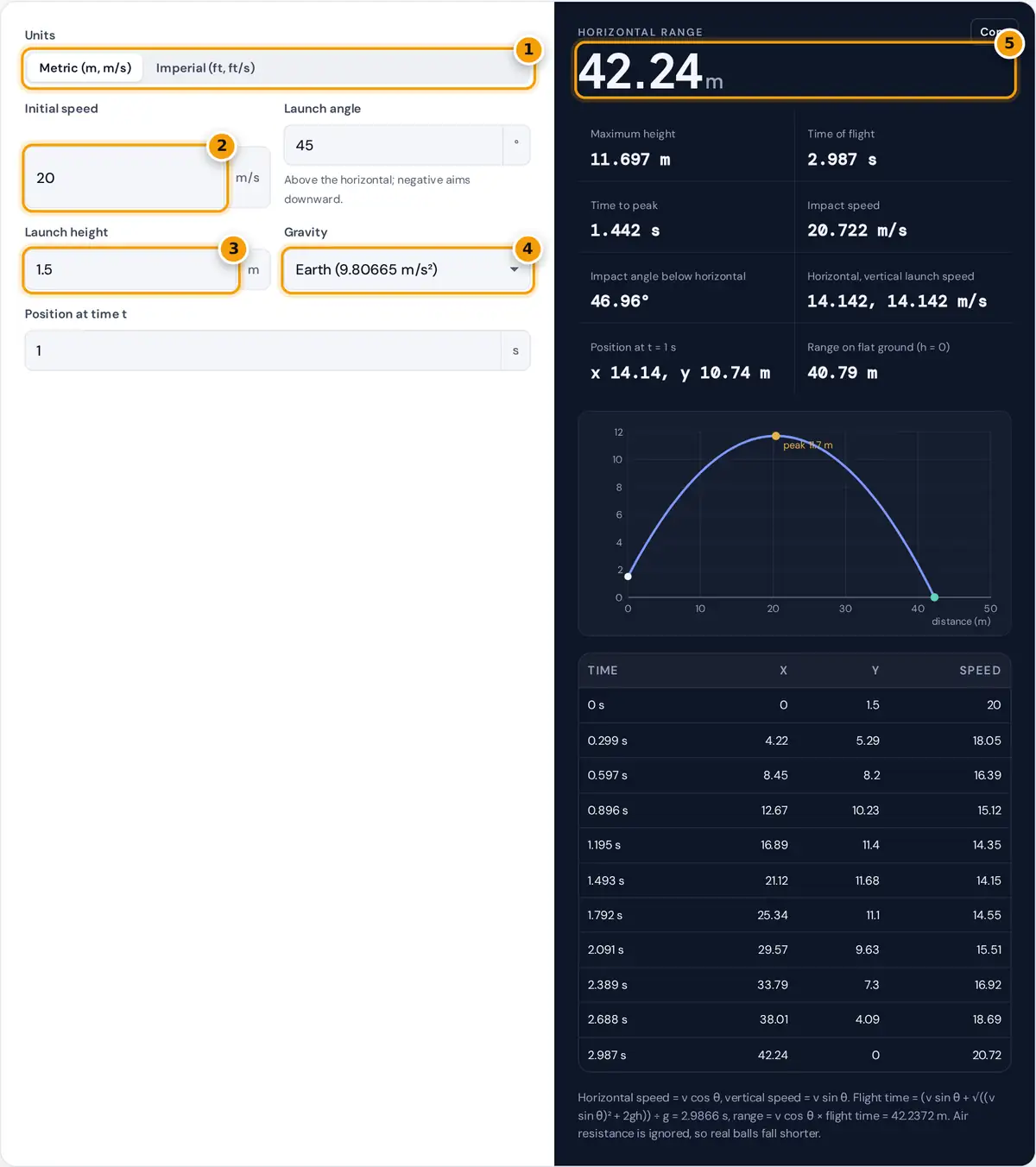Click the Y column header
1036x1167 pixels.
coord(875,671)
